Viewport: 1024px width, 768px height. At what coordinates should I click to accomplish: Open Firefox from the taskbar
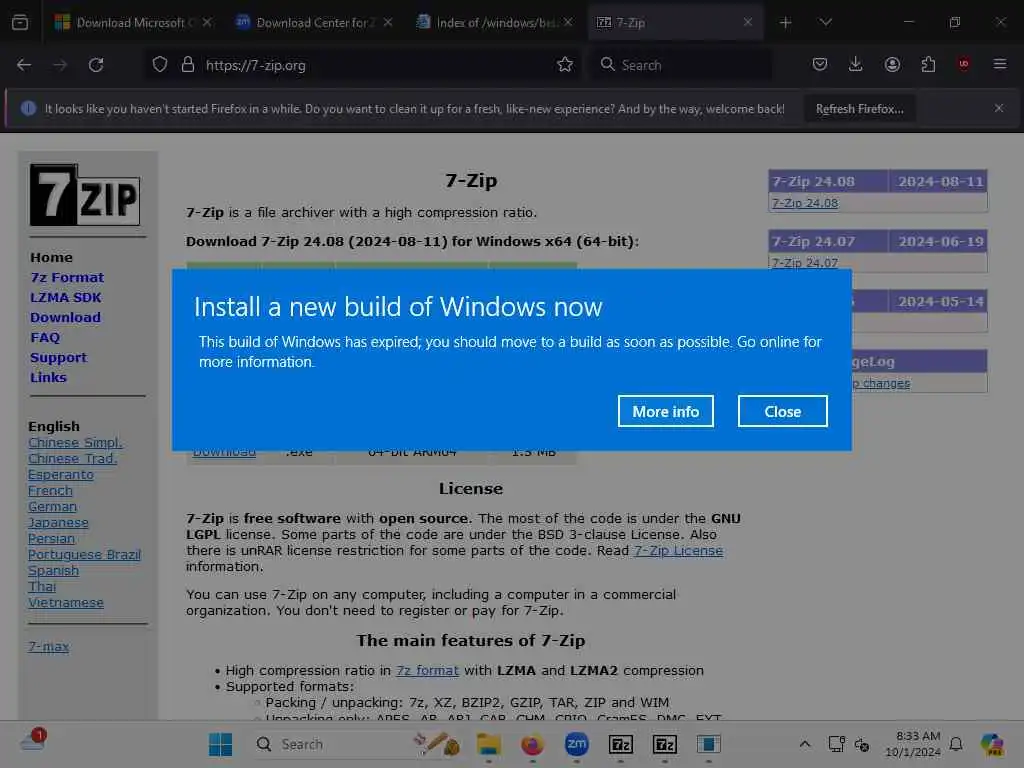(532, 744)
